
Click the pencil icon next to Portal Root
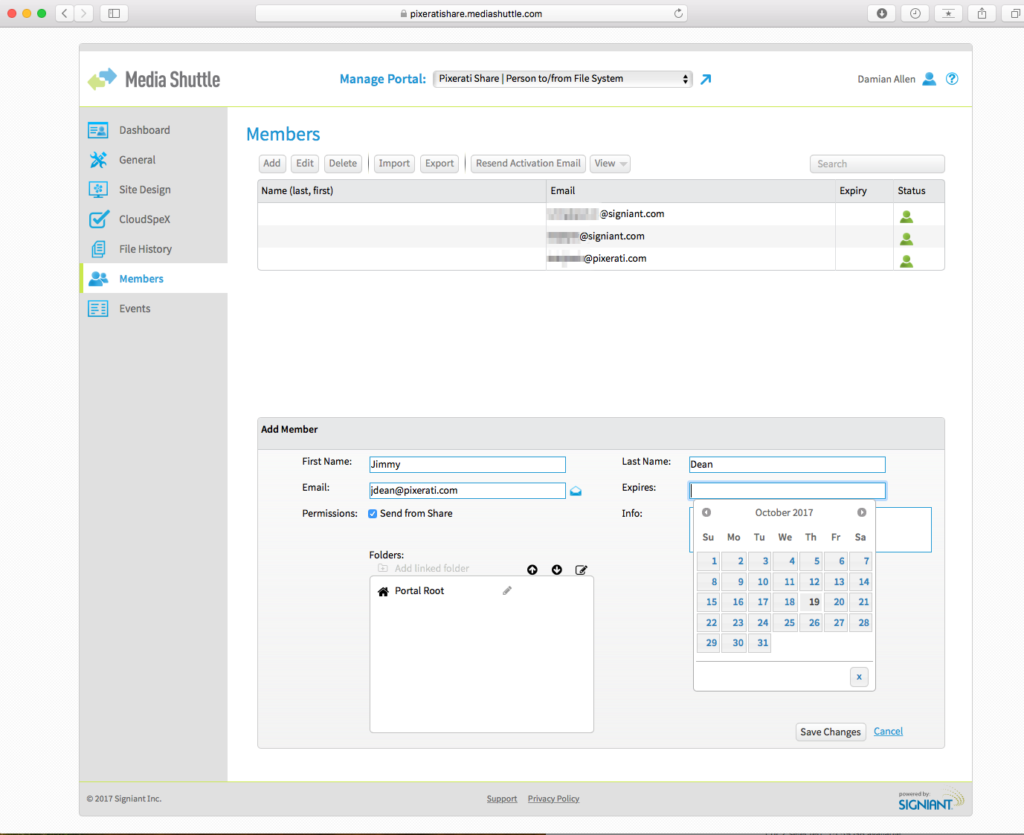point(507,591)
